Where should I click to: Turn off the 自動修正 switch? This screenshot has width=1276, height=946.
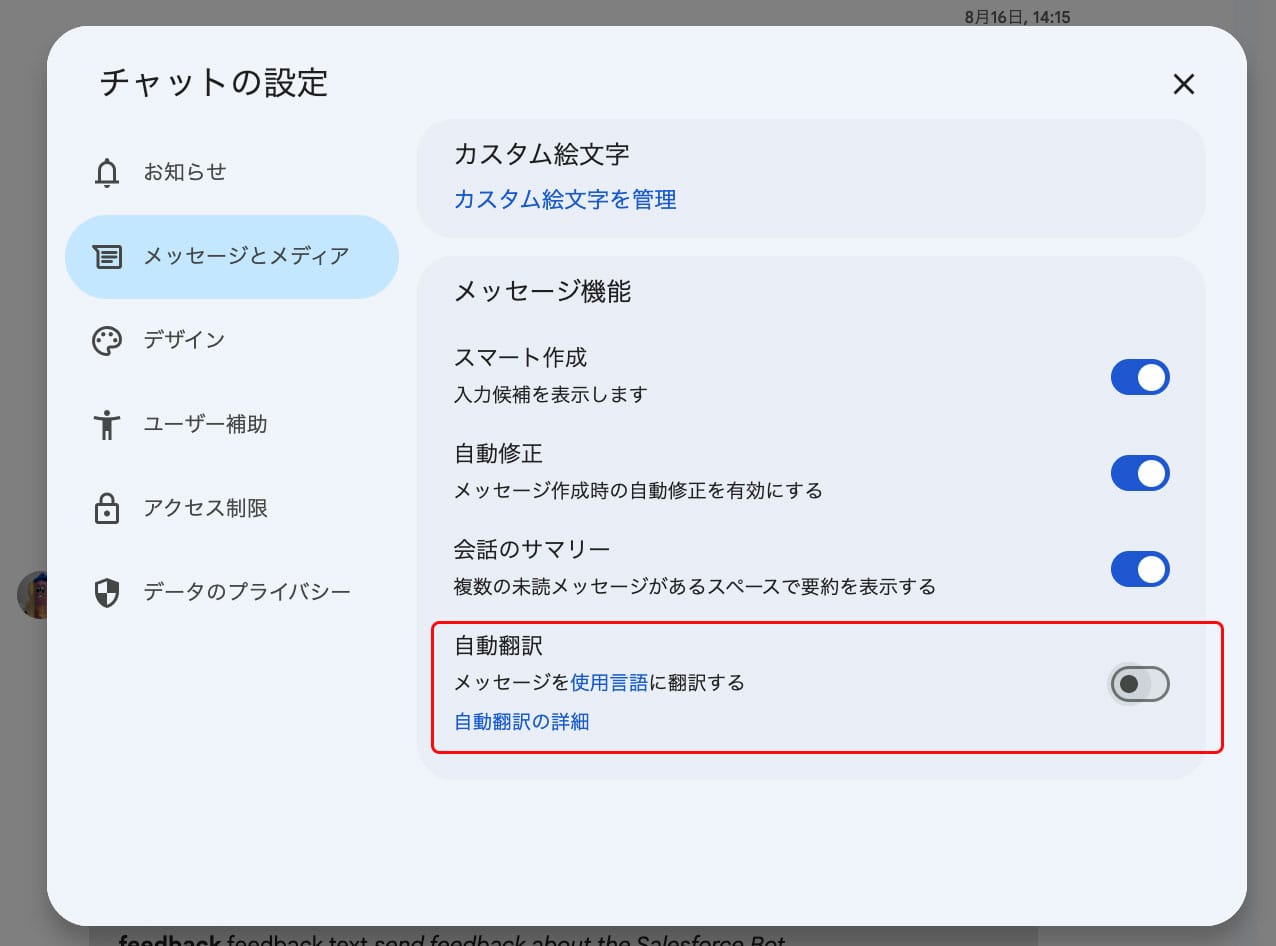[1140, 473]
